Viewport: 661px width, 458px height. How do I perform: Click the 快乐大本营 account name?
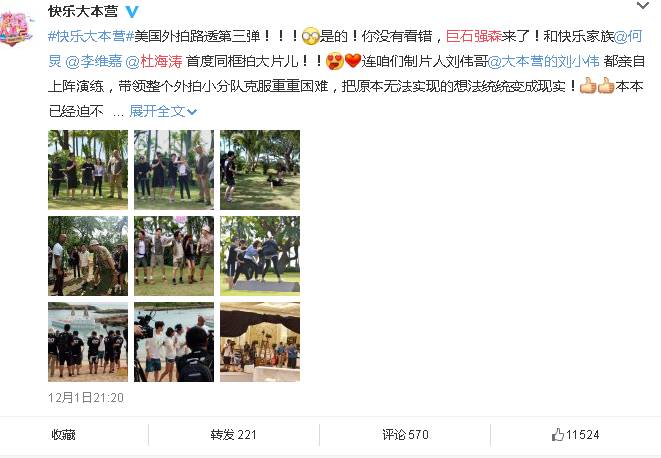(83, 11)
